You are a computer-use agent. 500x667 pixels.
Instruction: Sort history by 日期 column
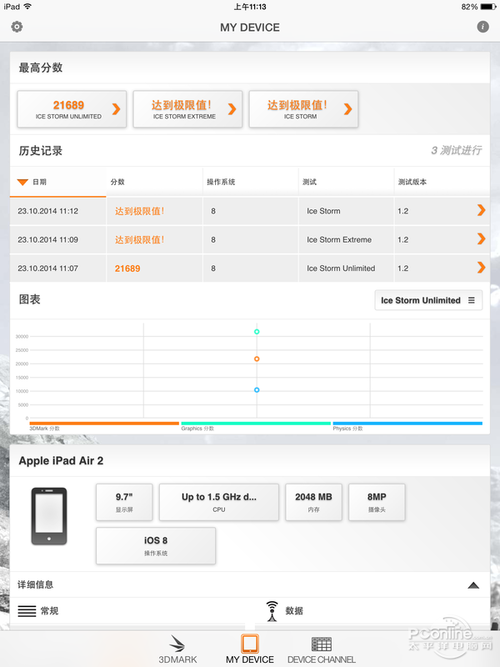point(58,182)
